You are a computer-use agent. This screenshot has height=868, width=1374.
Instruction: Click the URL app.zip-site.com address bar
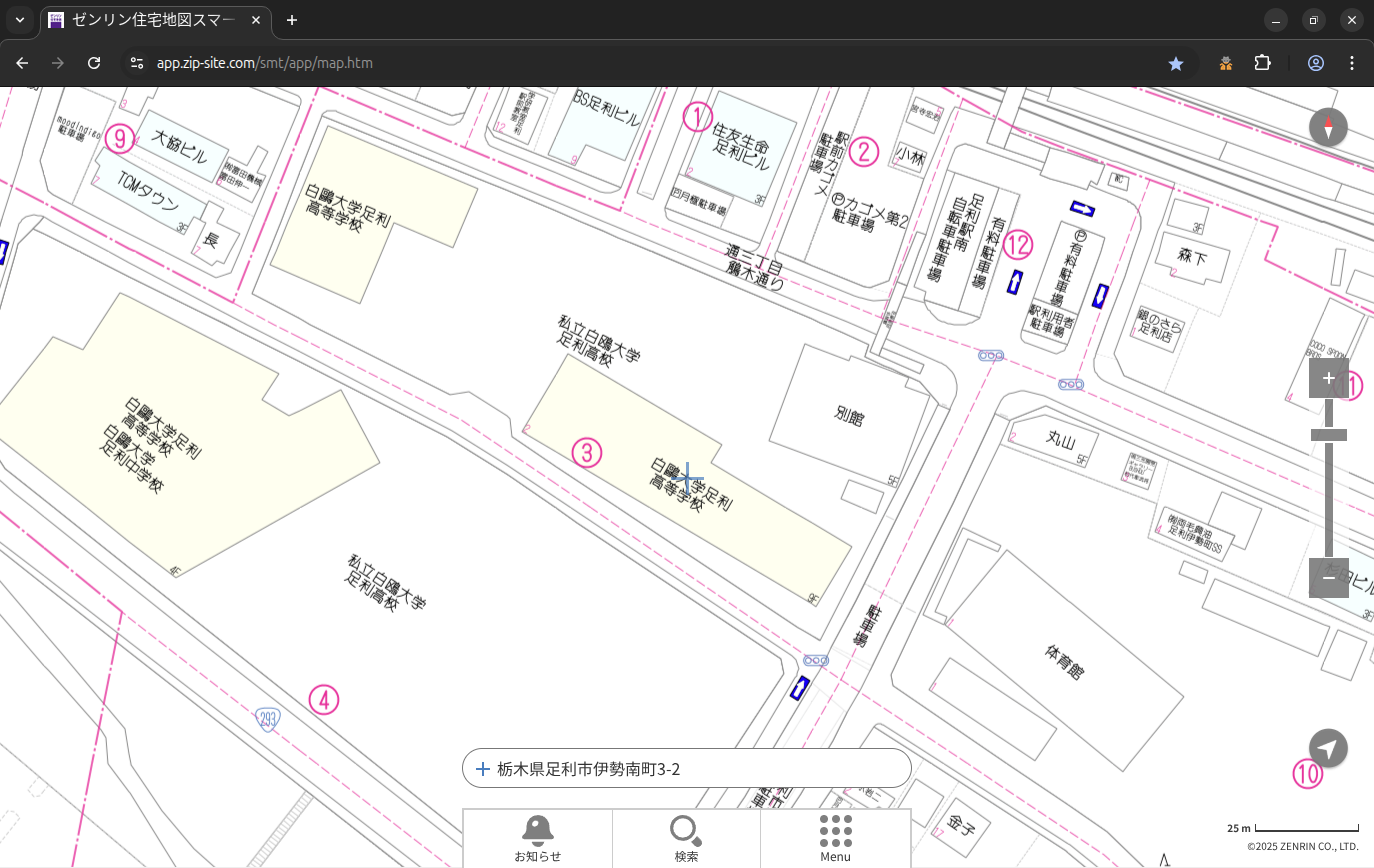click(265, 63)
